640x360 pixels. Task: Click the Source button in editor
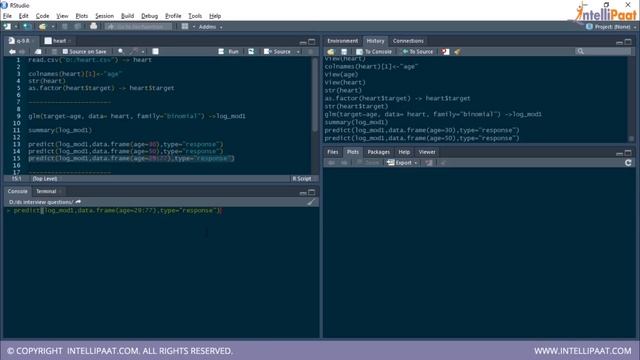278,52
